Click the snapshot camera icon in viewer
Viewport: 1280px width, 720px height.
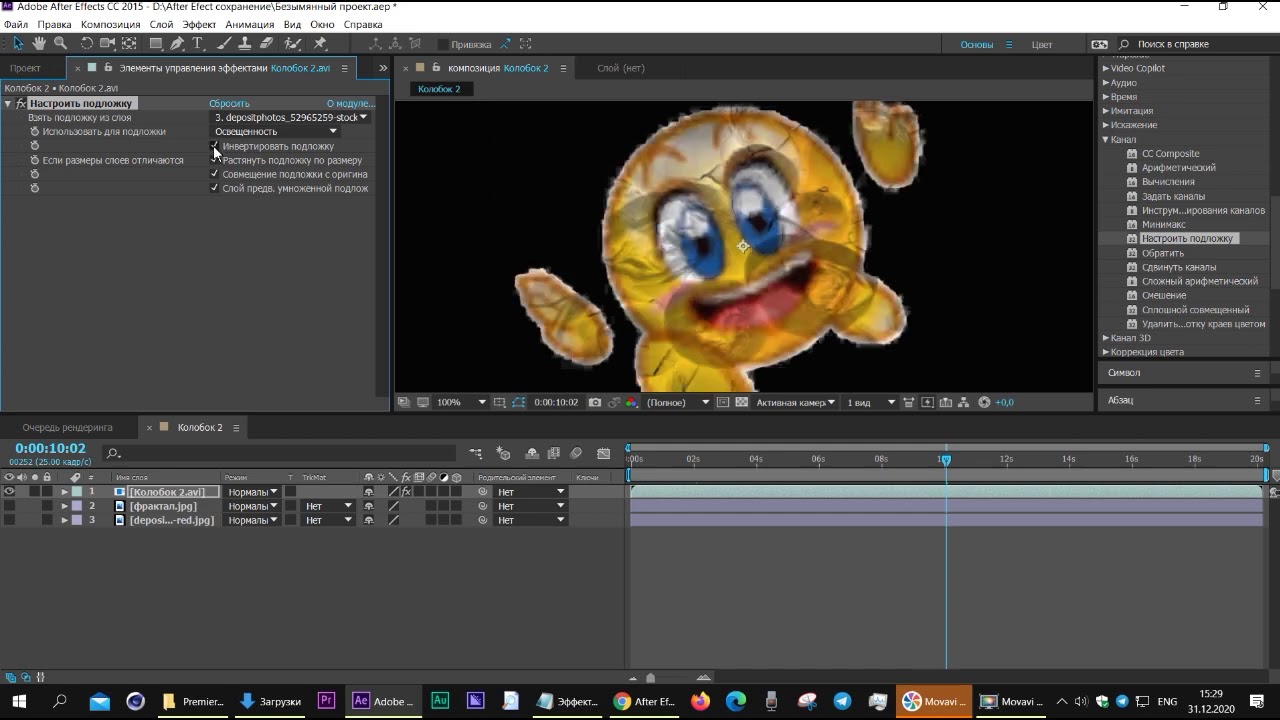pyautogui.click(x=595, y=402)
